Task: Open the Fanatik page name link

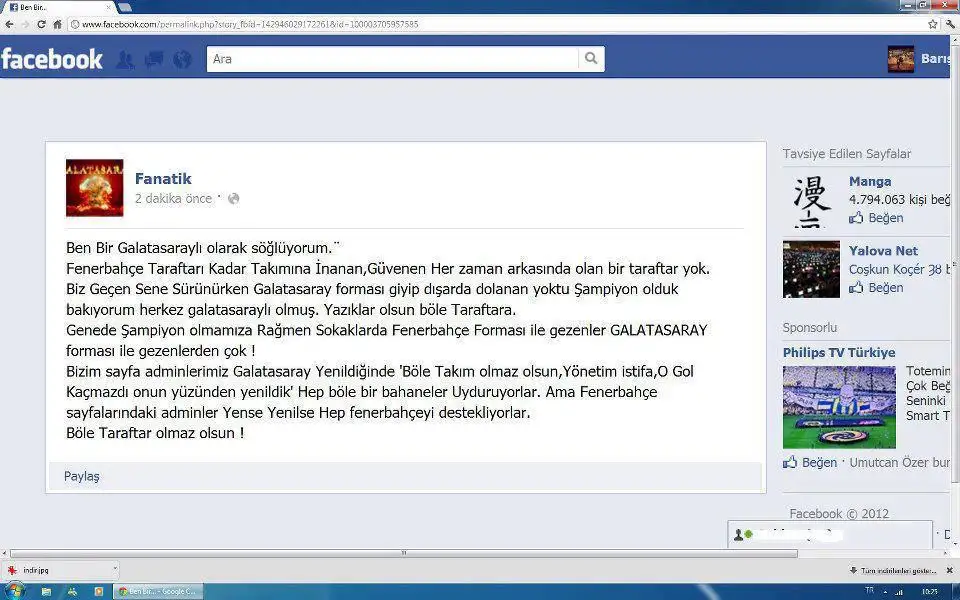Action: (x=163, y=179)
